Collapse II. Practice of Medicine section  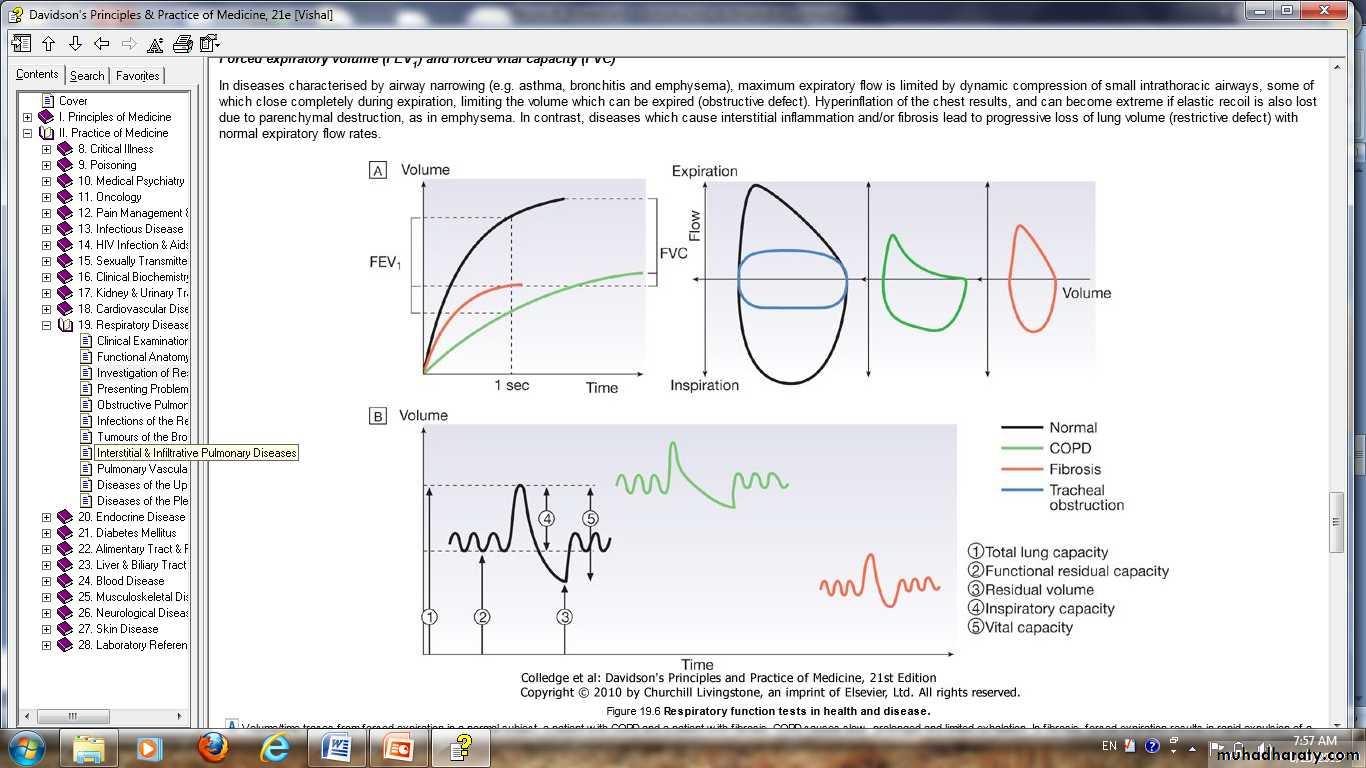tap(28, 133)
